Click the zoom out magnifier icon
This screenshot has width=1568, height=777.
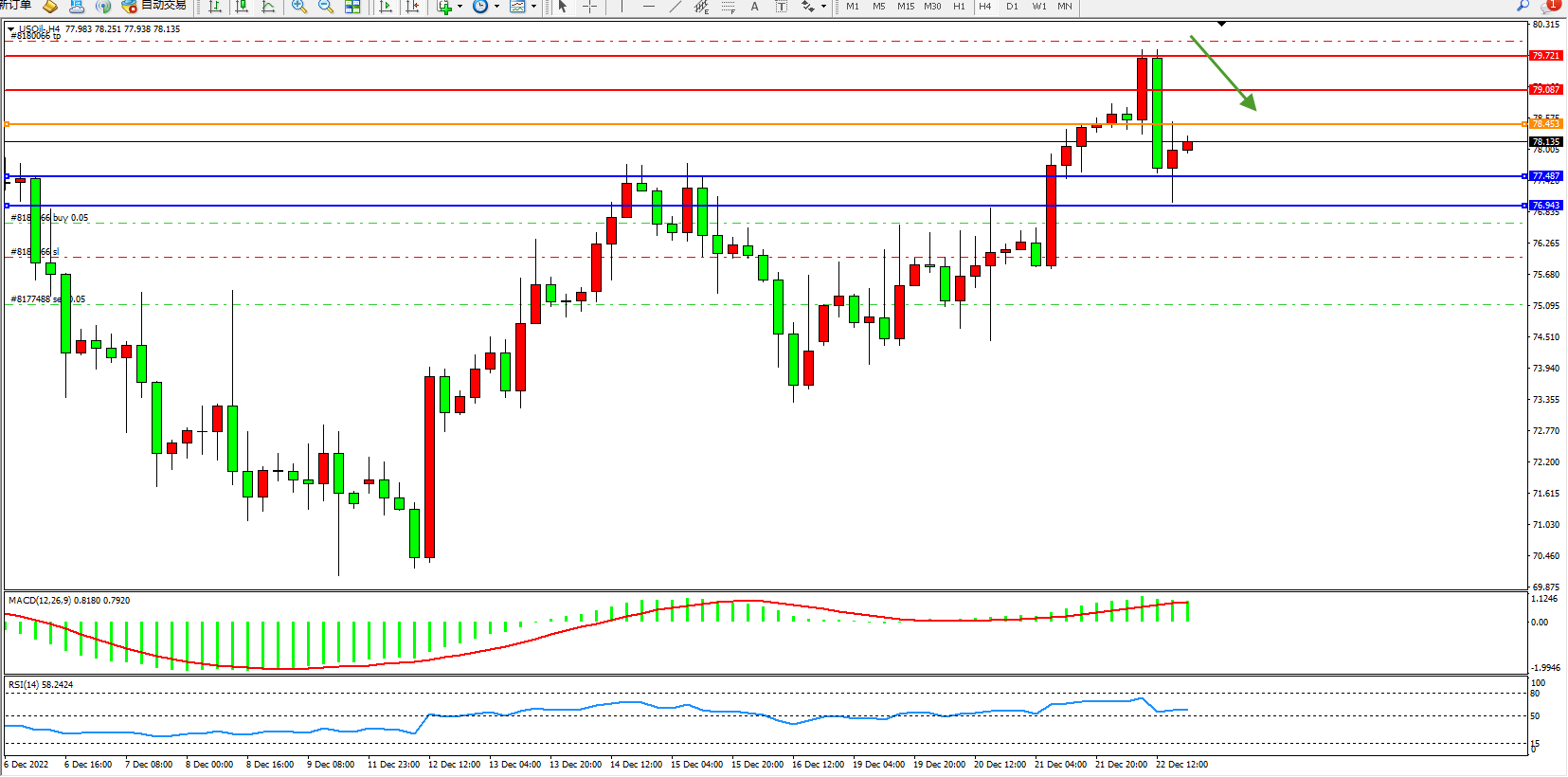point(326,7)
